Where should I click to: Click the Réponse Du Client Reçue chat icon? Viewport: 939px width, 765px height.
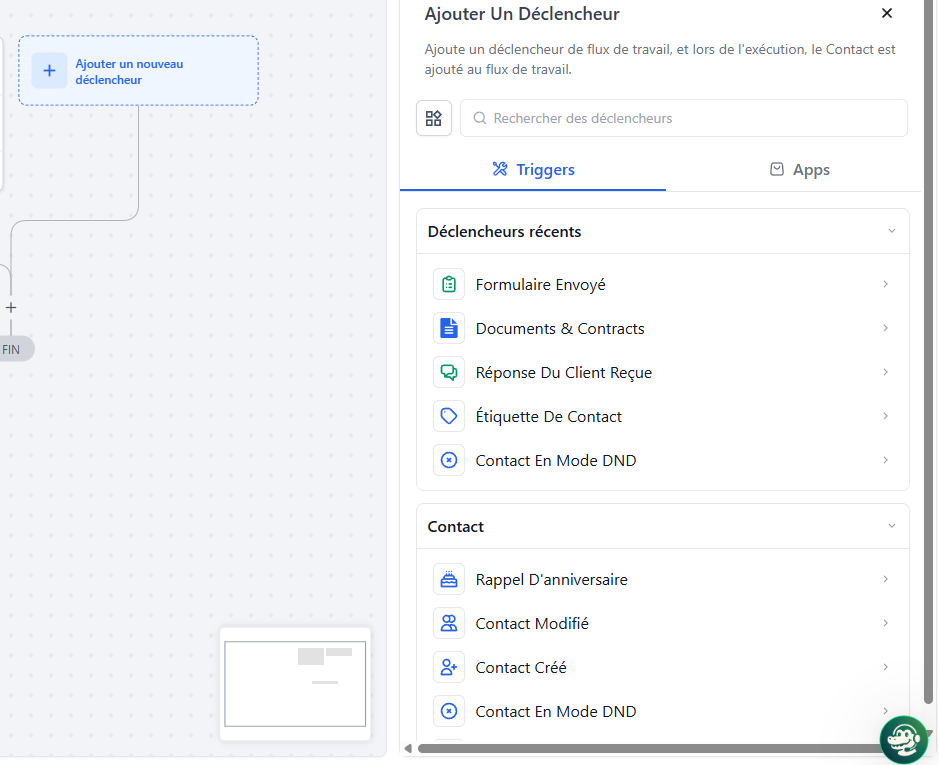(449, 373)
